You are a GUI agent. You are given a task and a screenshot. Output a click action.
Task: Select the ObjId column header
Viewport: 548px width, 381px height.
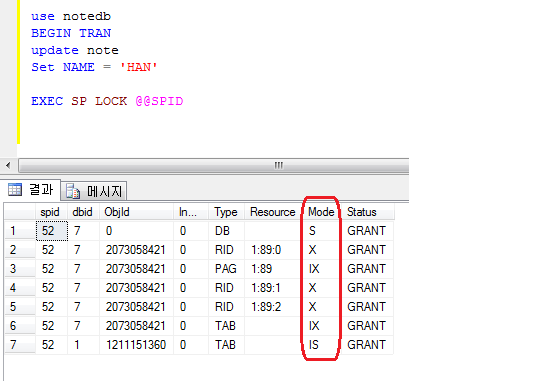[137, 212]
